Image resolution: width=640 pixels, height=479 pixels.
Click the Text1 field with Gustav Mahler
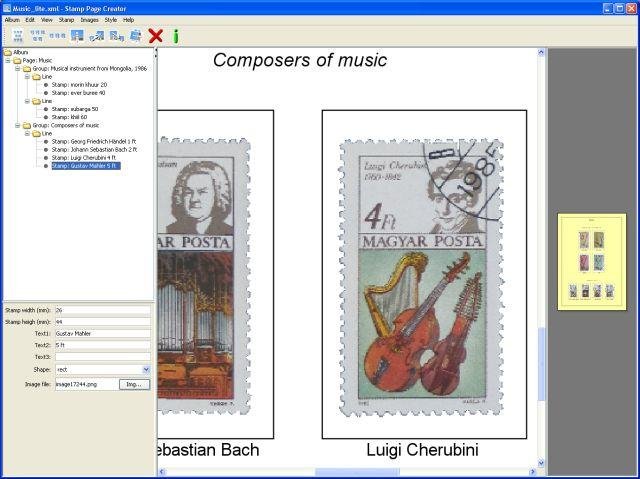(x=102, y=334)
